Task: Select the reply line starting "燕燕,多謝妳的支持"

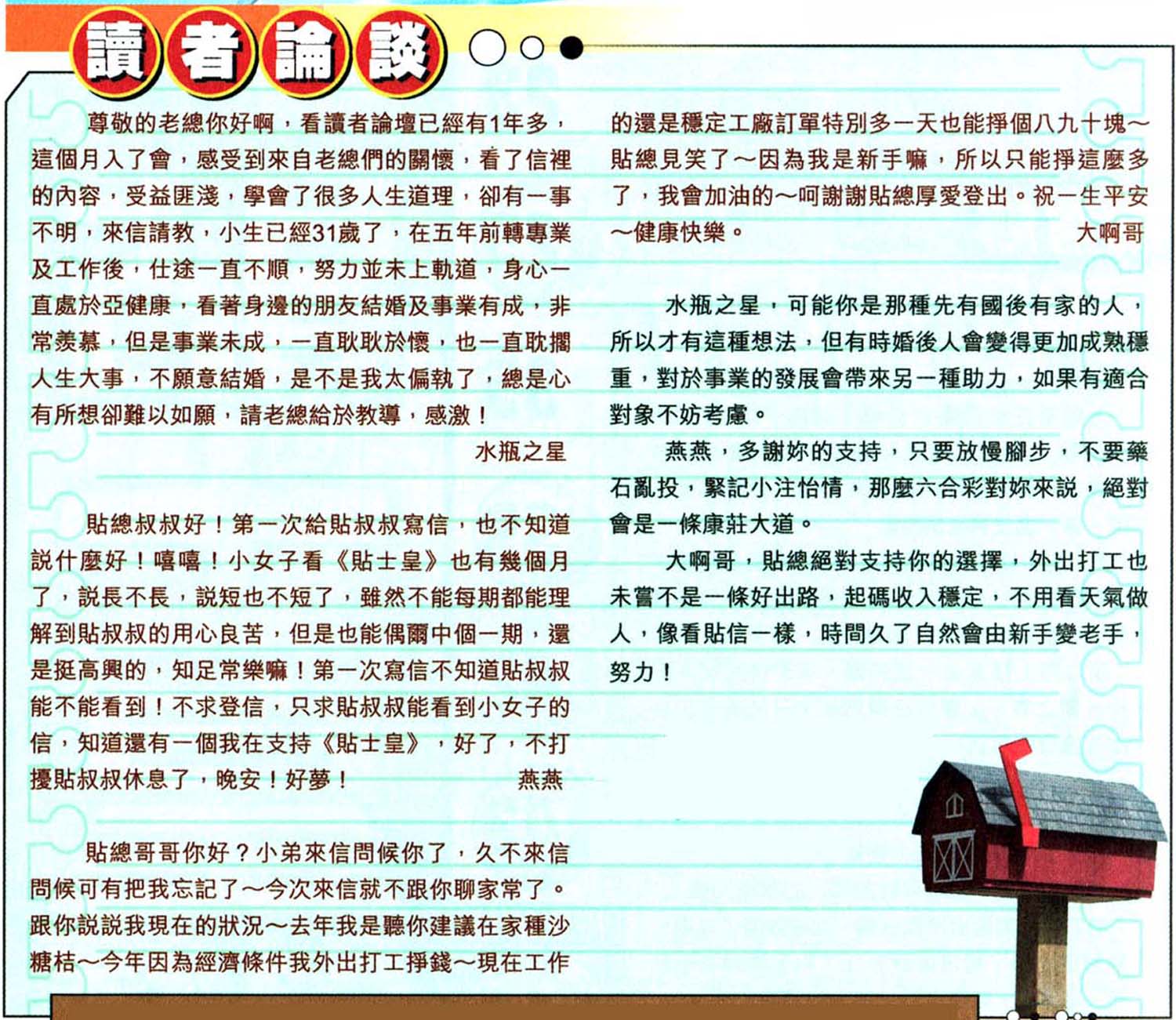Action: pos(908,452)
